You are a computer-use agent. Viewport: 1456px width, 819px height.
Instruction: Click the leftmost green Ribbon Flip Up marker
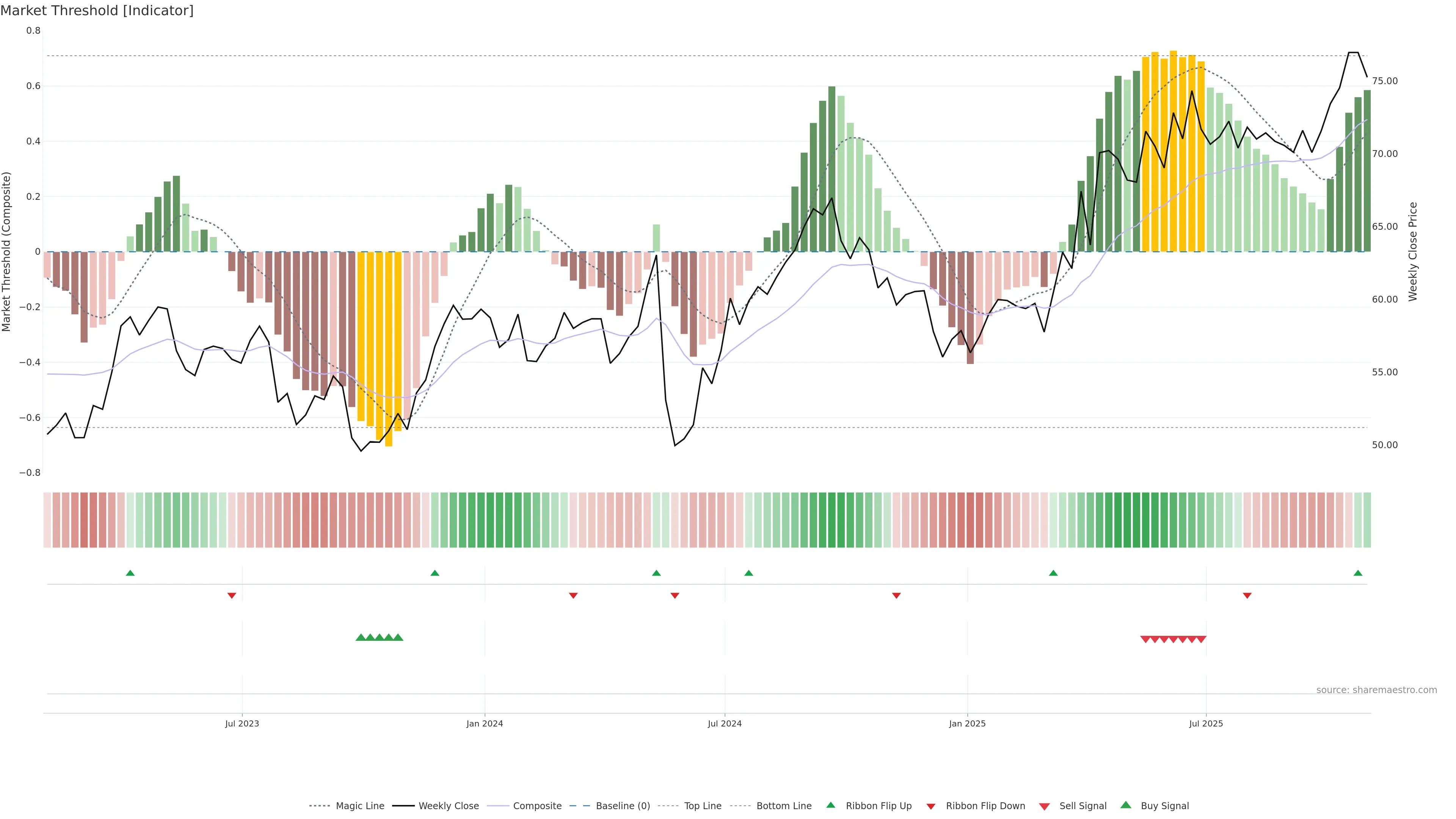pos(130,573)
